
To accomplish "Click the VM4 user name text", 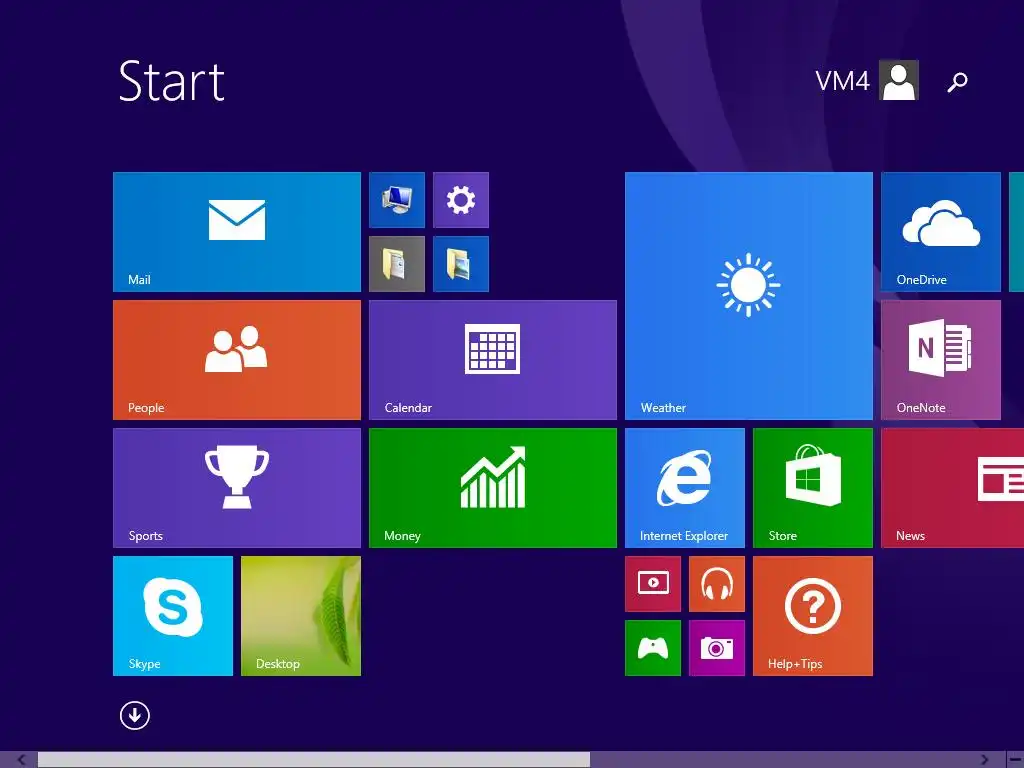I will pyautogui.click(x=842, y=81).
